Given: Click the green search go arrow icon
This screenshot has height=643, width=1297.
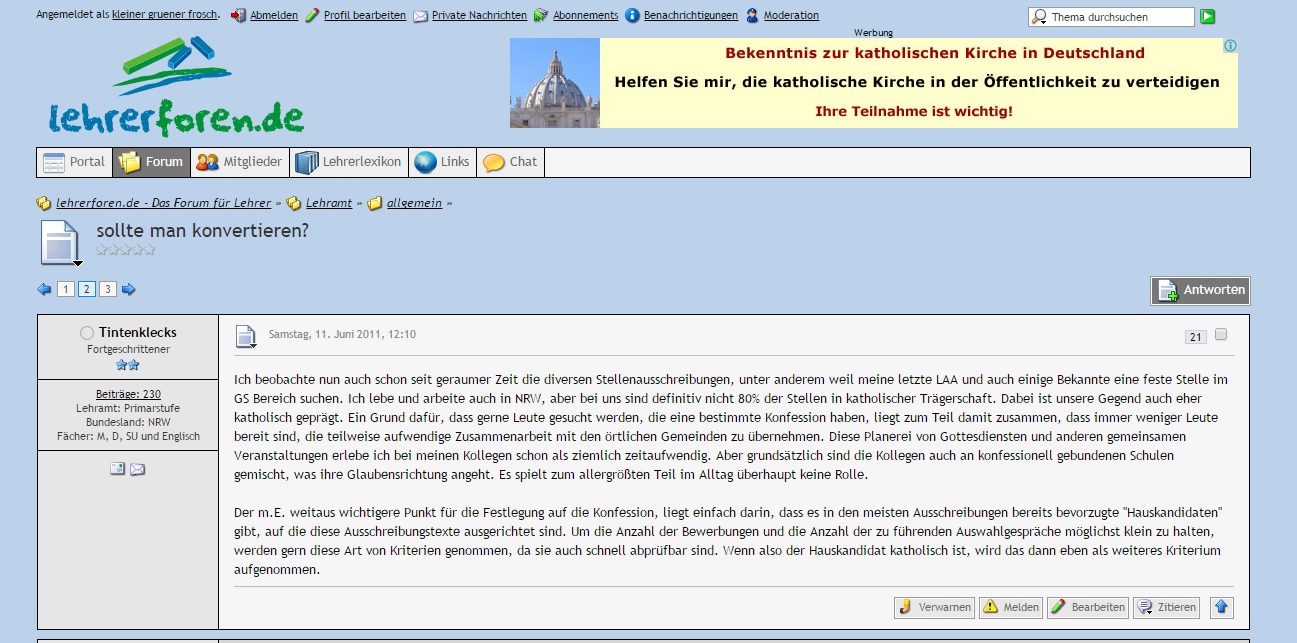Looking at the screenshot, I should pyautogui.click(x=1208, y=17).
